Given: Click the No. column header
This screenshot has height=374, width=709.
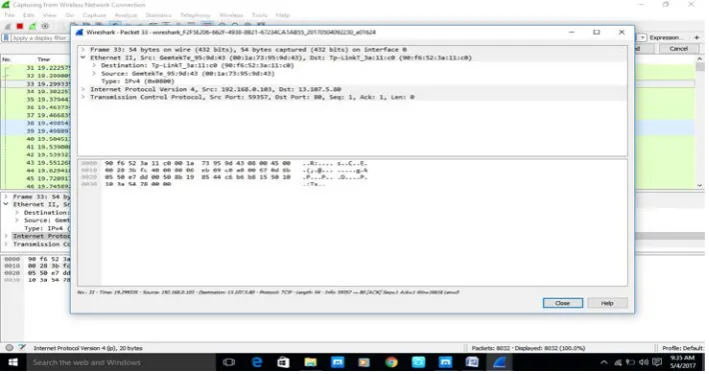Looking at the screenshot, I should [6, 59].
